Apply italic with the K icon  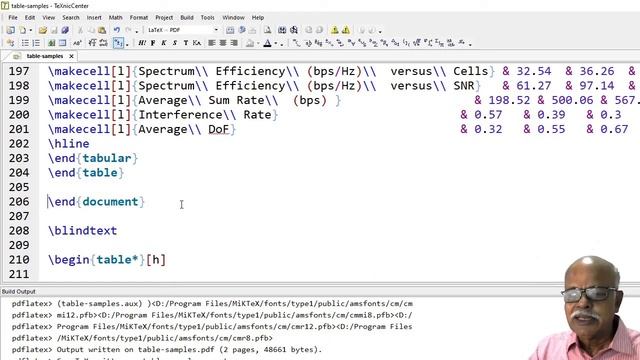[x=164, y=43]
